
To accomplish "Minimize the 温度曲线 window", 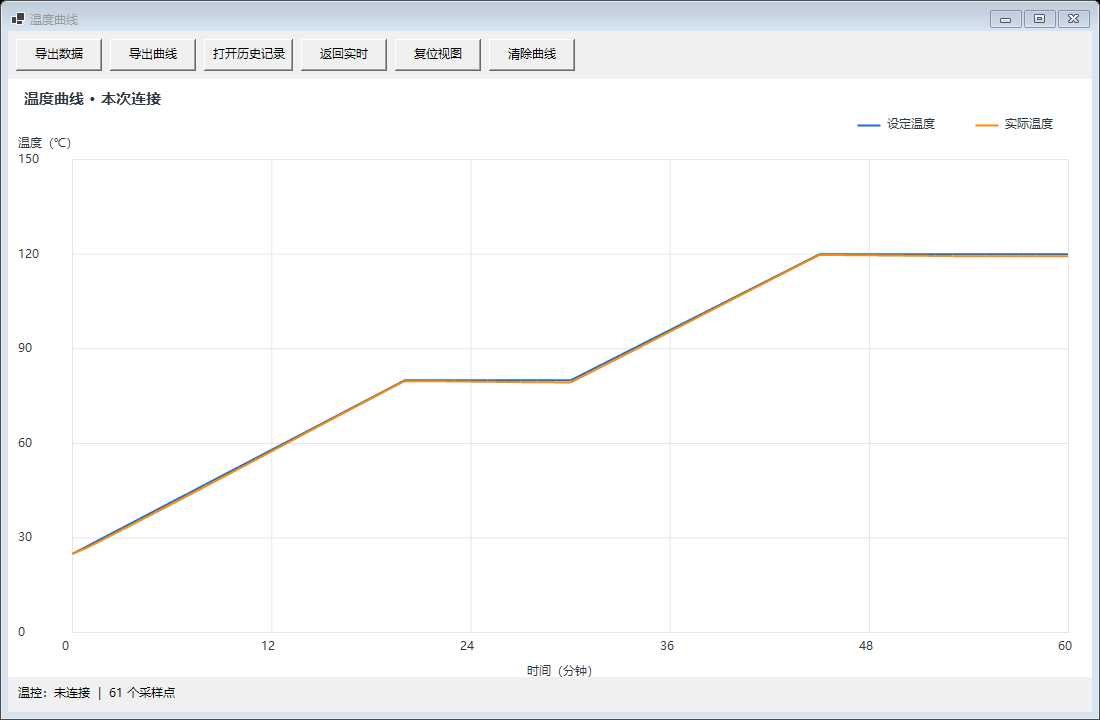I will tap(1005, 19).
